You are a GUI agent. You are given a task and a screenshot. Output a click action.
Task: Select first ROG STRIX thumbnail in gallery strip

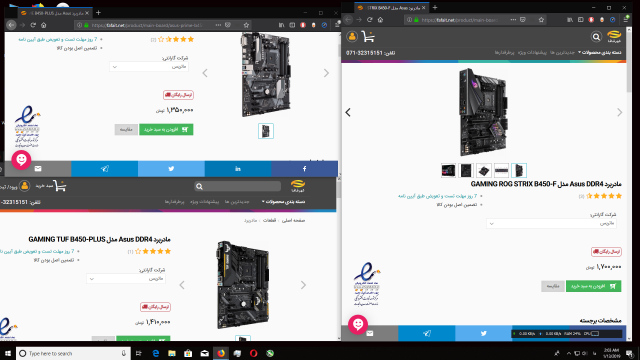(448, 170)
